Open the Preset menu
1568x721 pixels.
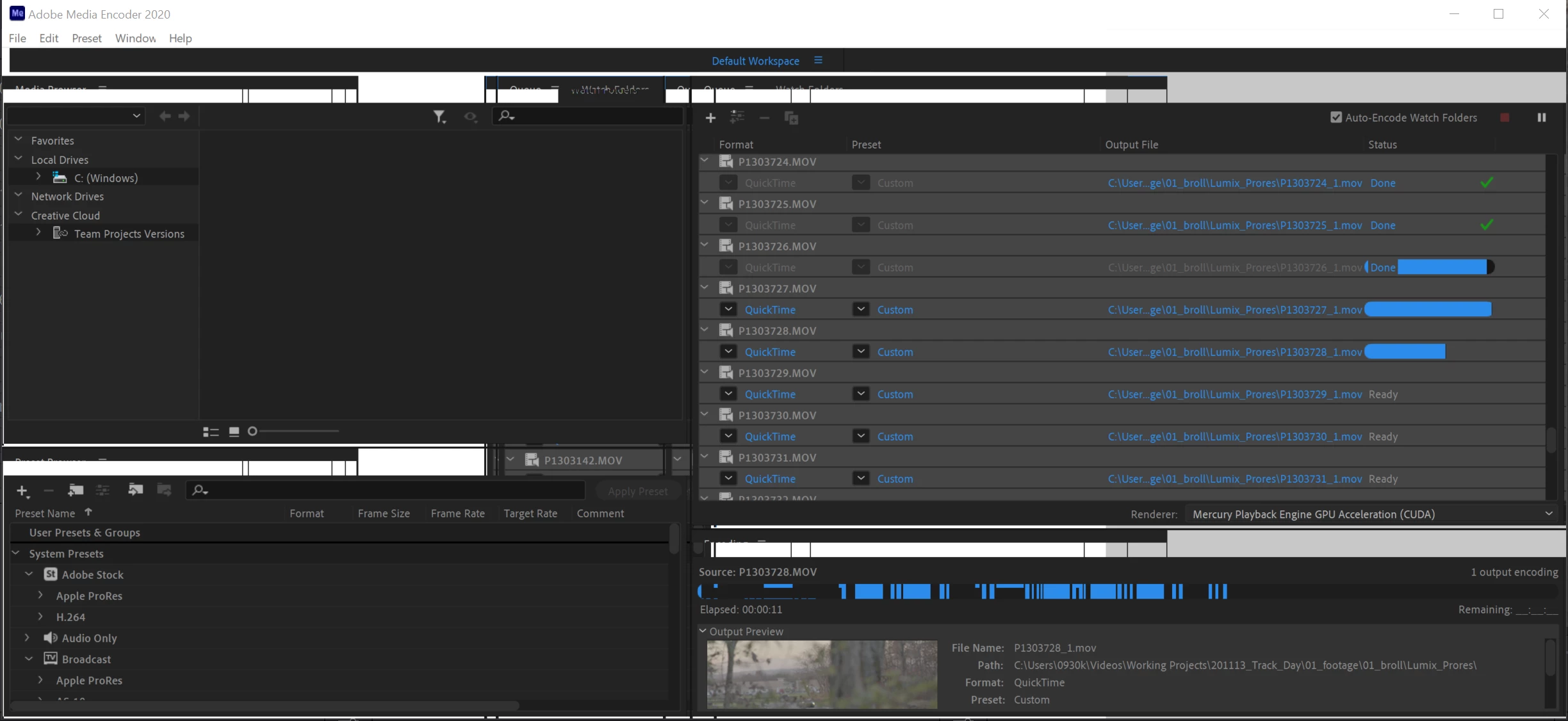click(86, 38)
